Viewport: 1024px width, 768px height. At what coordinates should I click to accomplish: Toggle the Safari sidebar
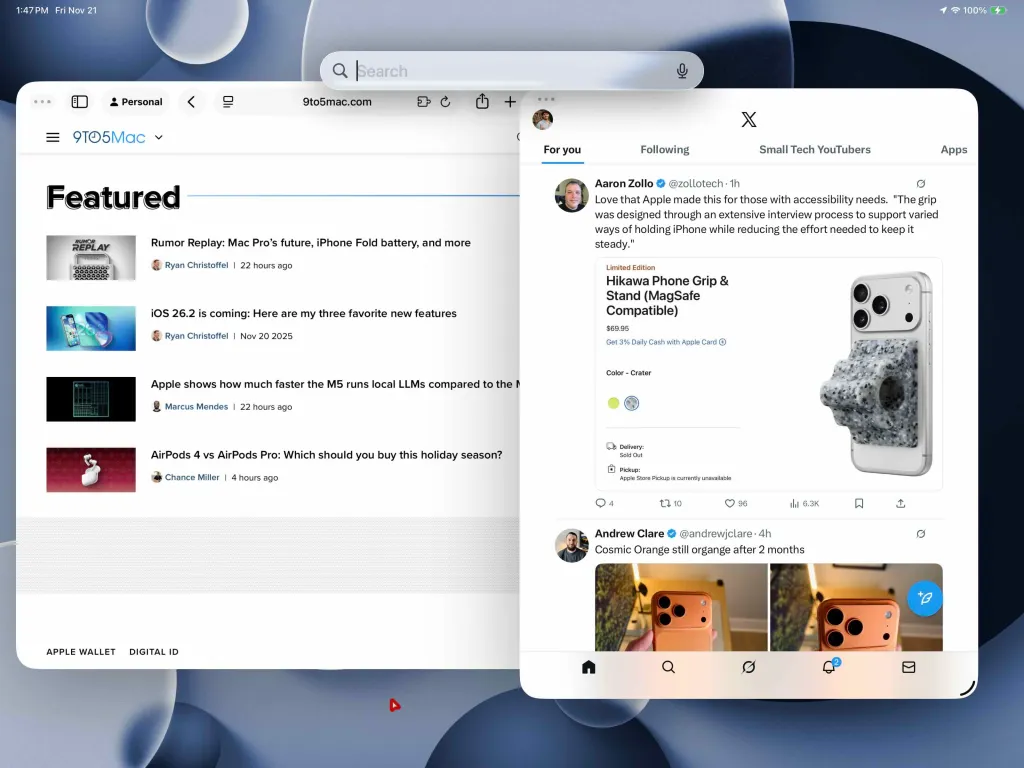pyautogui.click(x=80, y=102)
